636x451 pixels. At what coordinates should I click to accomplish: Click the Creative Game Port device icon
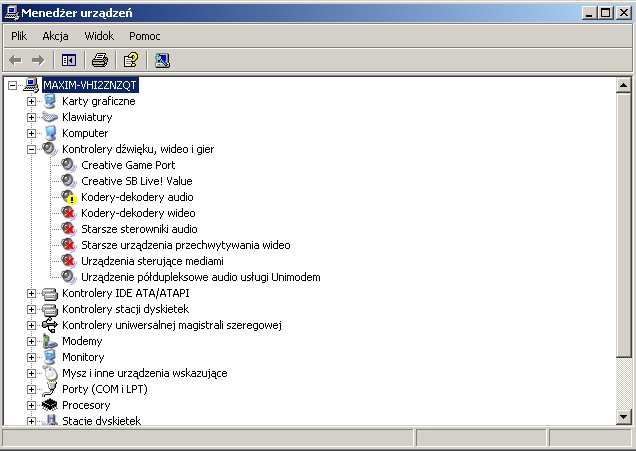pyautogui.click(x=69, y=165)
